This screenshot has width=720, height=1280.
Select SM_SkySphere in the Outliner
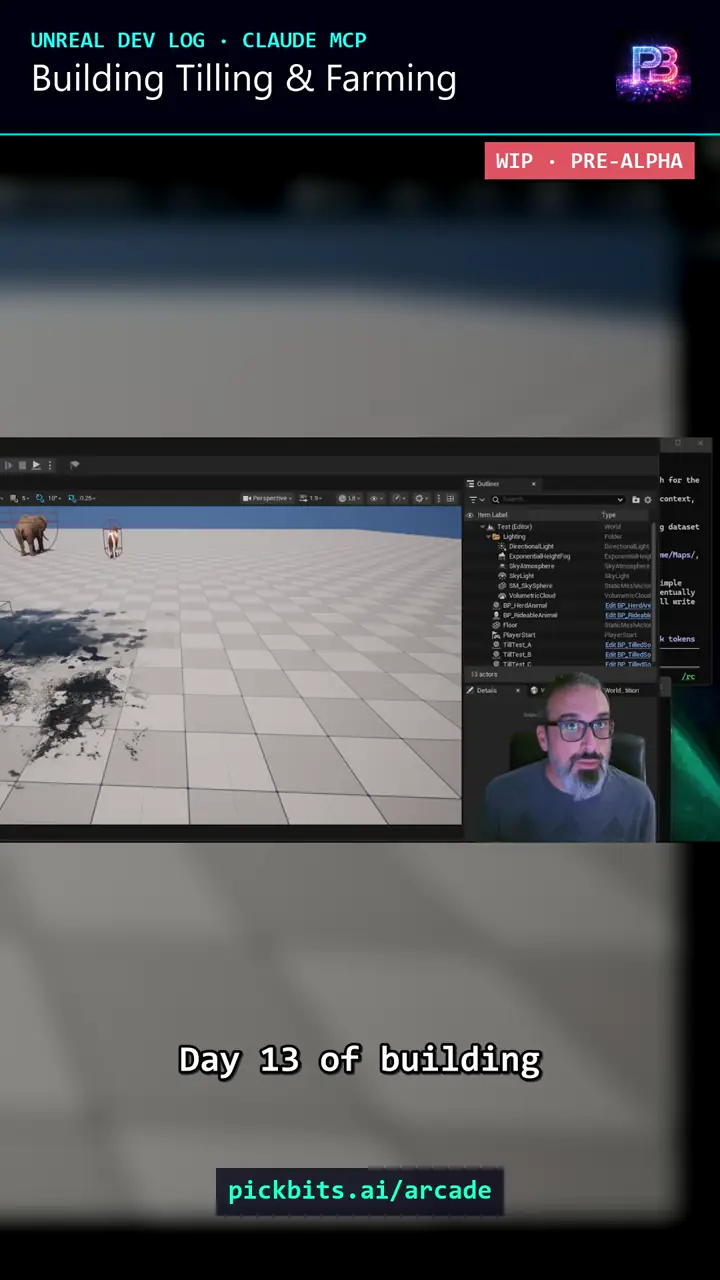[530, 586]
